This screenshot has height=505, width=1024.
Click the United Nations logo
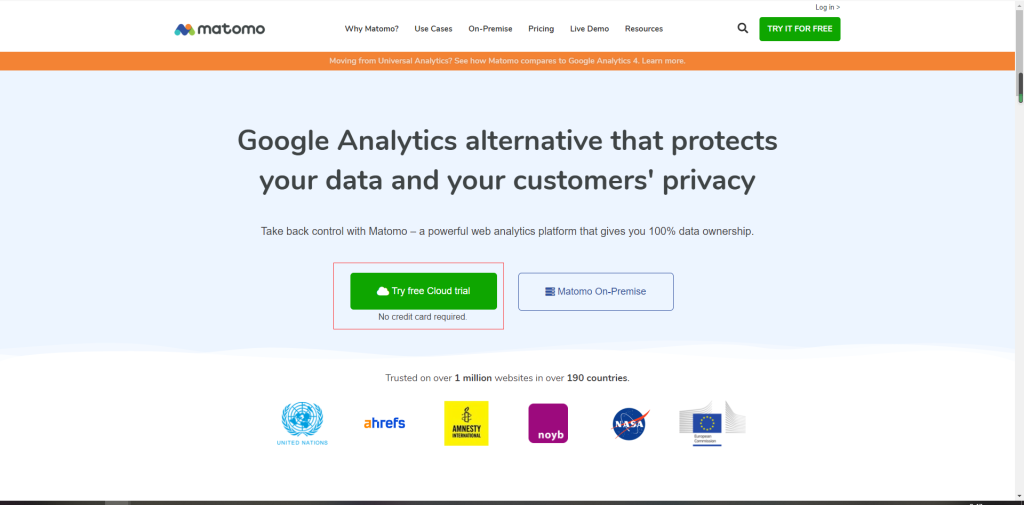302,424
